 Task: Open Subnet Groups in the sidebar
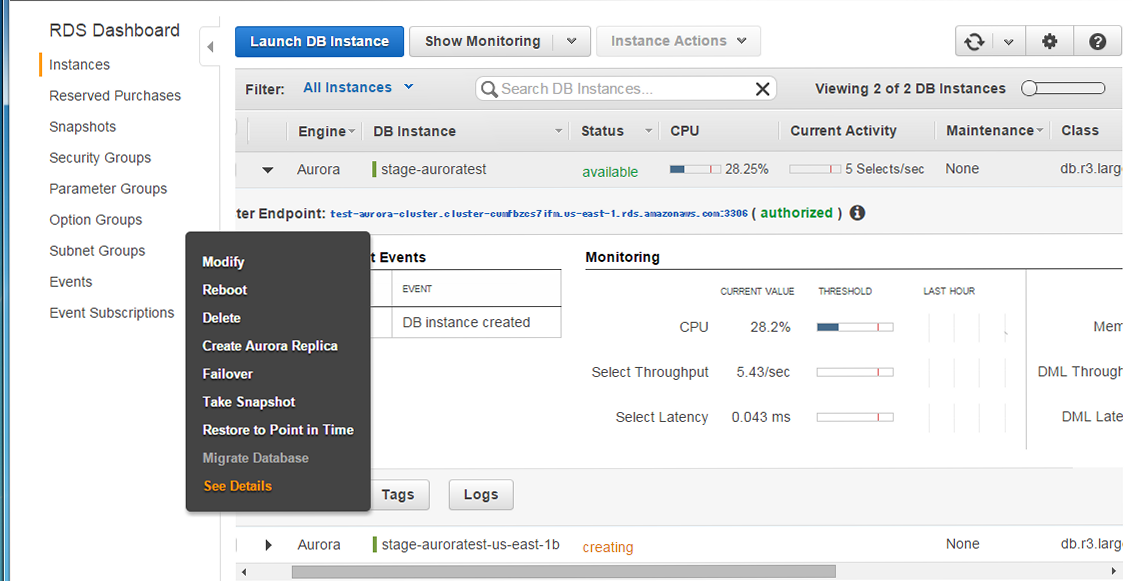97,251
